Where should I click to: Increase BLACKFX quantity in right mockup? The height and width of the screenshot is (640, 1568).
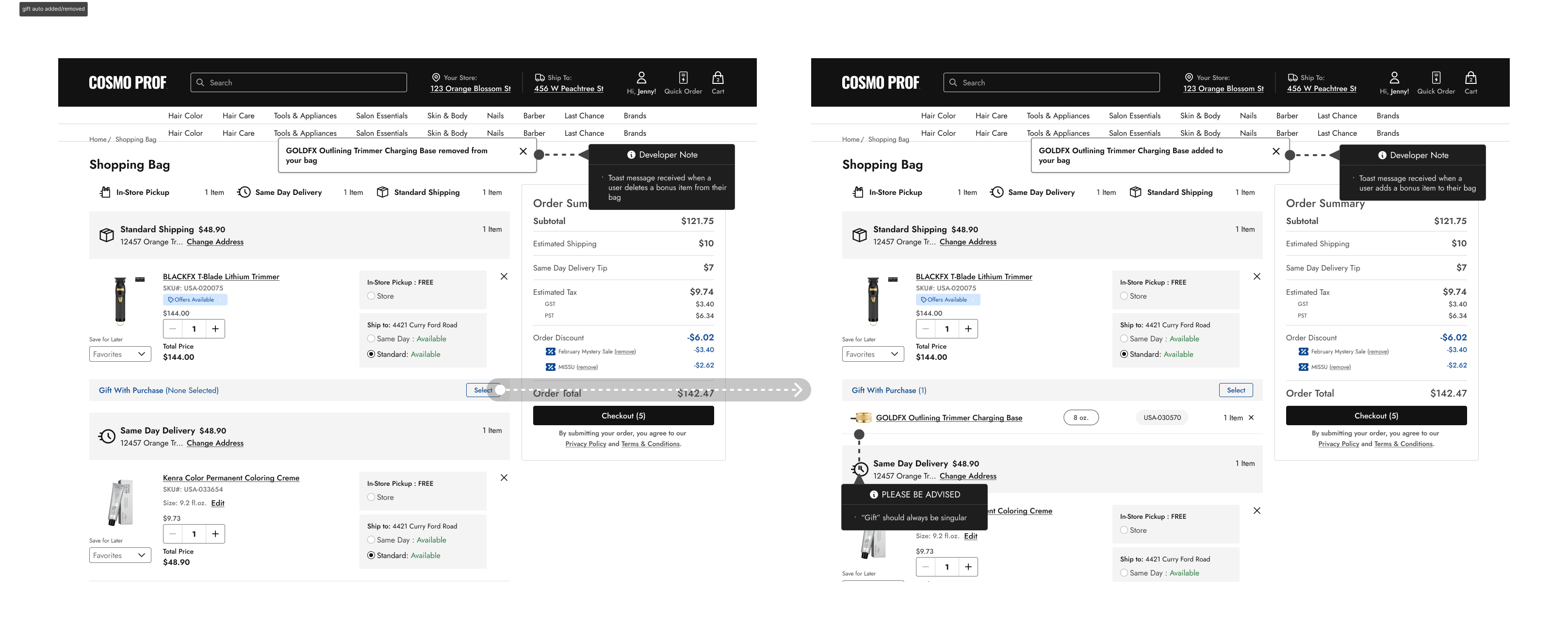(x=968, y=329)
